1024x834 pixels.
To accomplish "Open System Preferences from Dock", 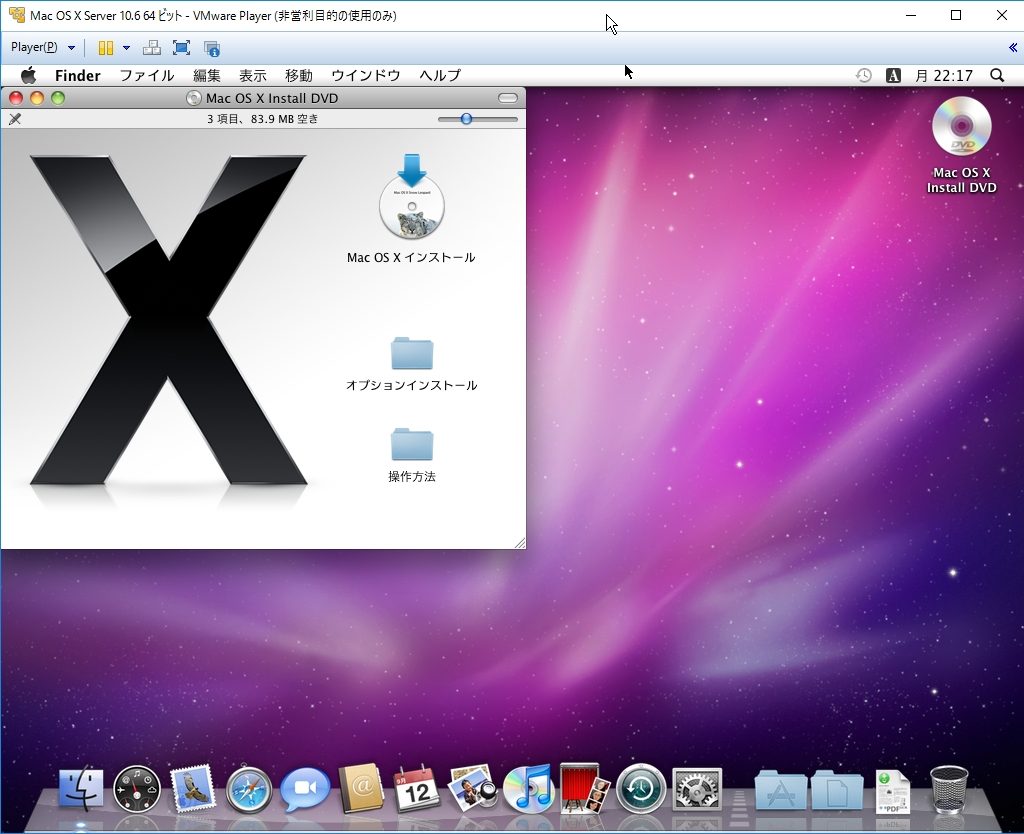I will coord(697,789).
